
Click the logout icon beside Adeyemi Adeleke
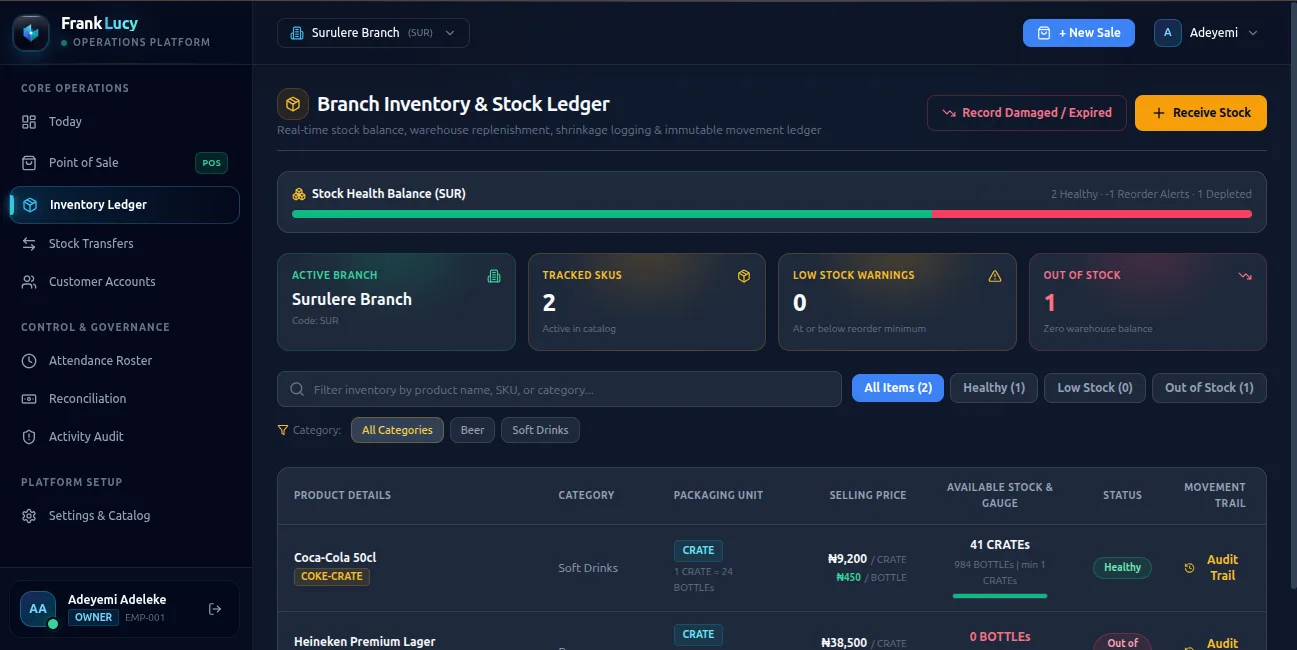click(x=214, y=609)
